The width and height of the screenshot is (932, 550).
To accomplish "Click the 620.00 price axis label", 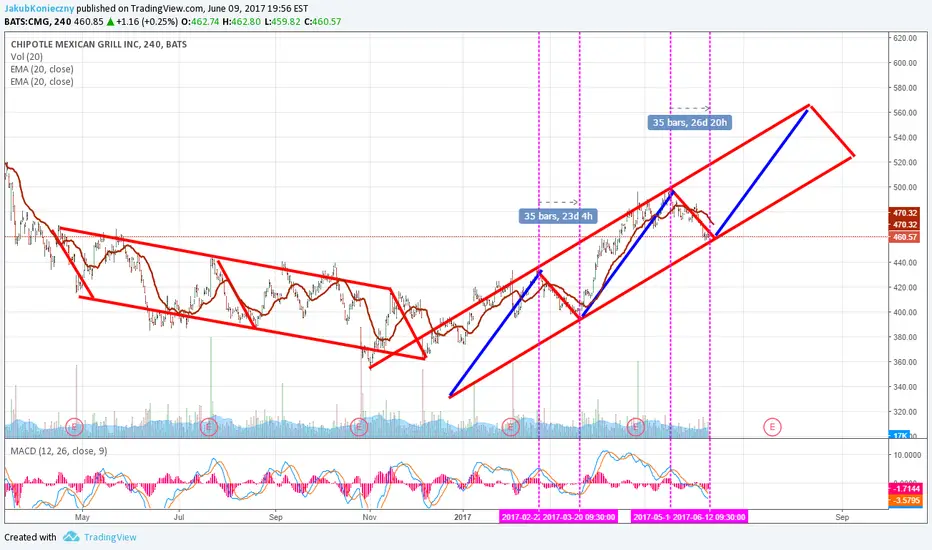I will click(905, 38).
